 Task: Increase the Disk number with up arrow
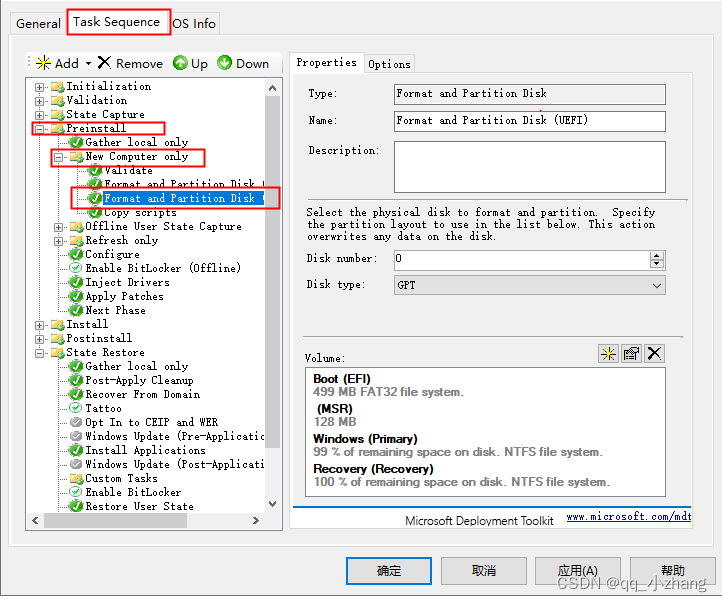coord(657,256)
